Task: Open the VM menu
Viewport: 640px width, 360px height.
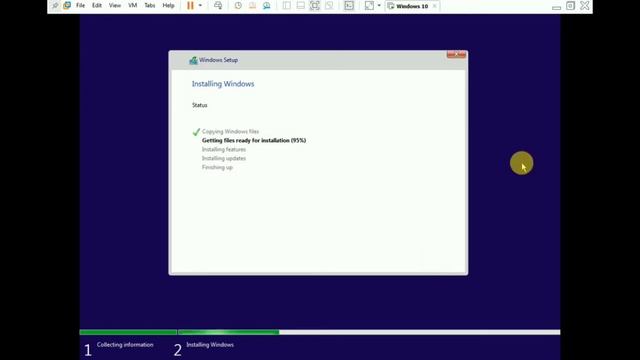Action: tap(132, 5)
